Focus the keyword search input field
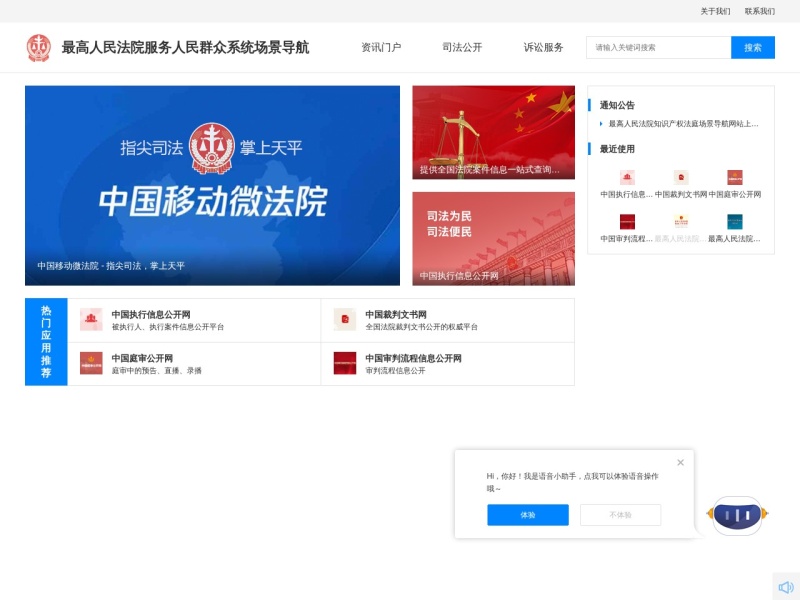 pos(659,47)
